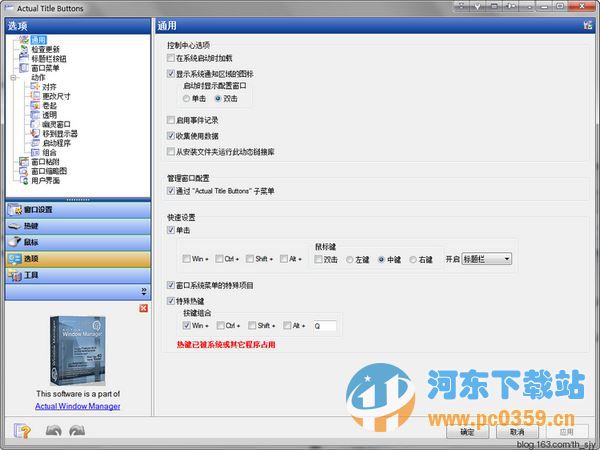Close the red X promo panel
This screenshot has width=600, height=450.
143,308
